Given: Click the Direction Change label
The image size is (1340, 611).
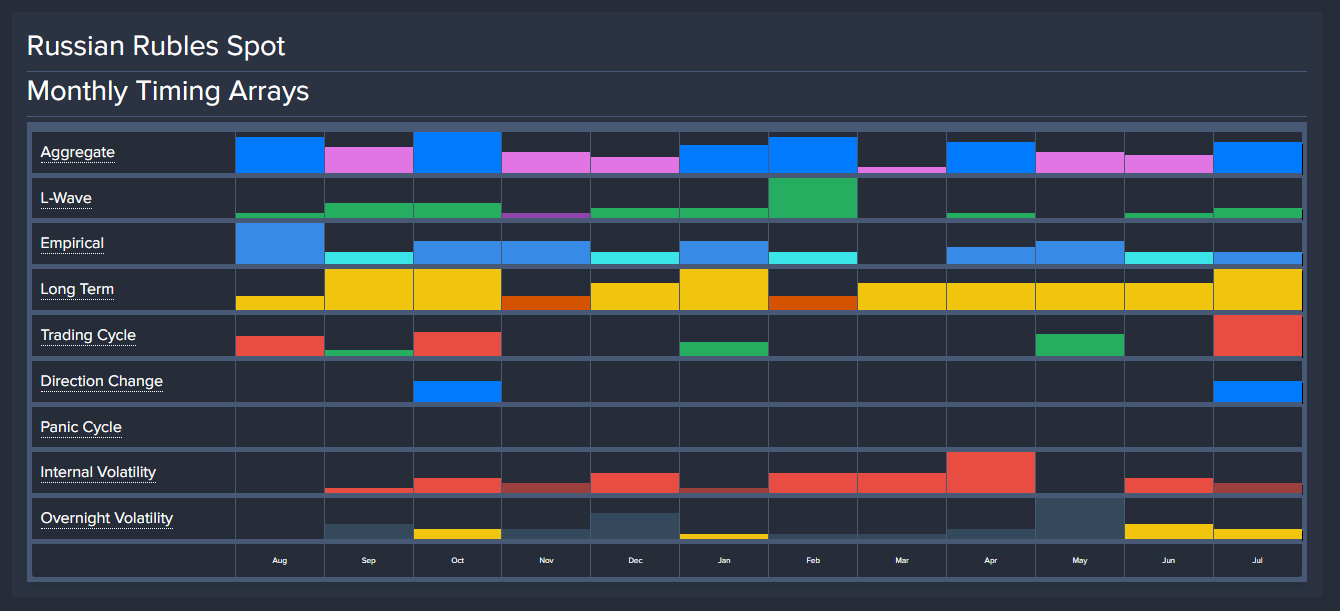Looking at the screenshot, I should tap(101, 381).
